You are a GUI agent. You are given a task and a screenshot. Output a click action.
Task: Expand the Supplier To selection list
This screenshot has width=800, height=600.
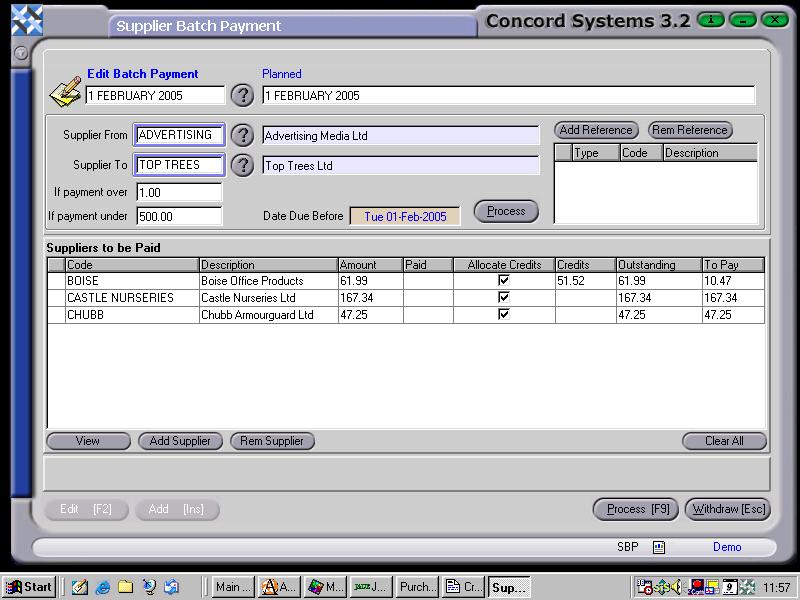pyautogui.click(x=242, y=165)
